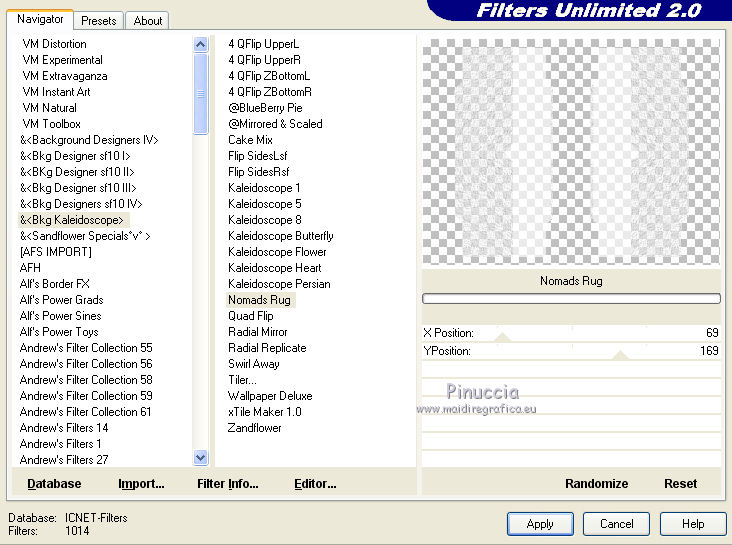Select Andrew's Filter Collection 55
732x545 pixels.
[x=86, y=347]
